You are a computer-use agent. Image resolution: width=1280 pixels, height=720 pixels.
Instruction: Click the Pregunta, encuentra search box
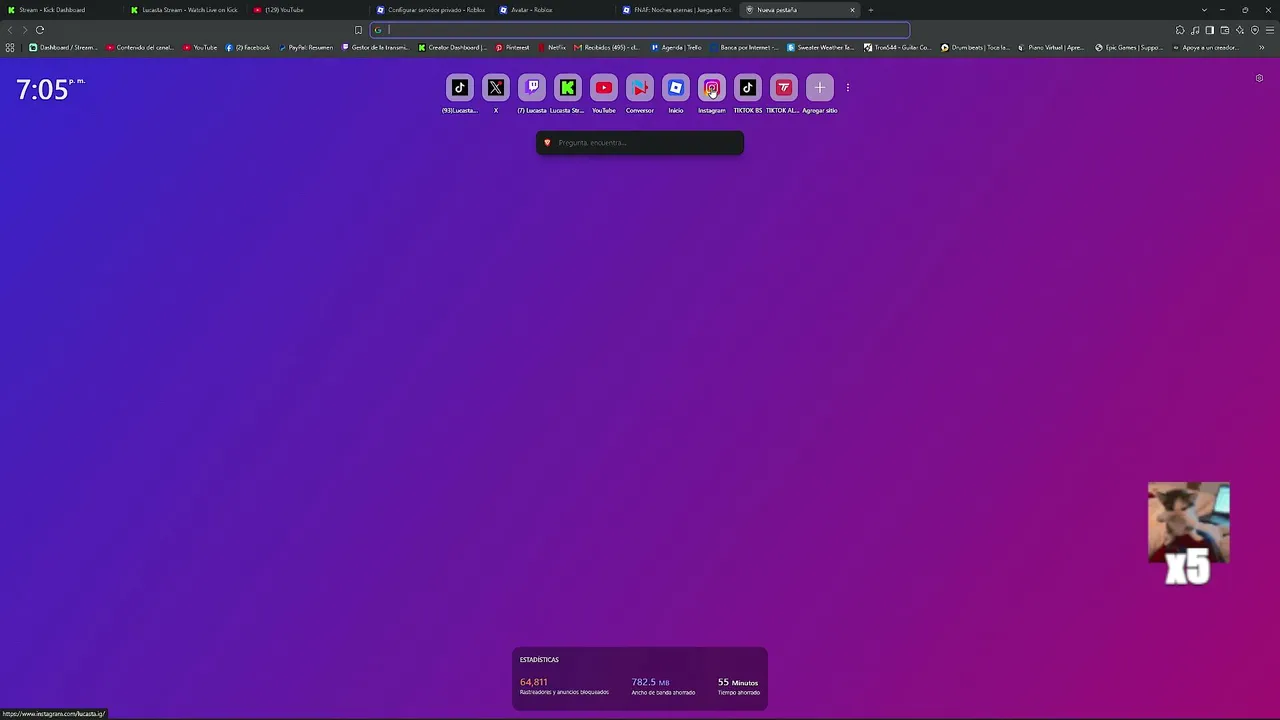coord(640,143)
